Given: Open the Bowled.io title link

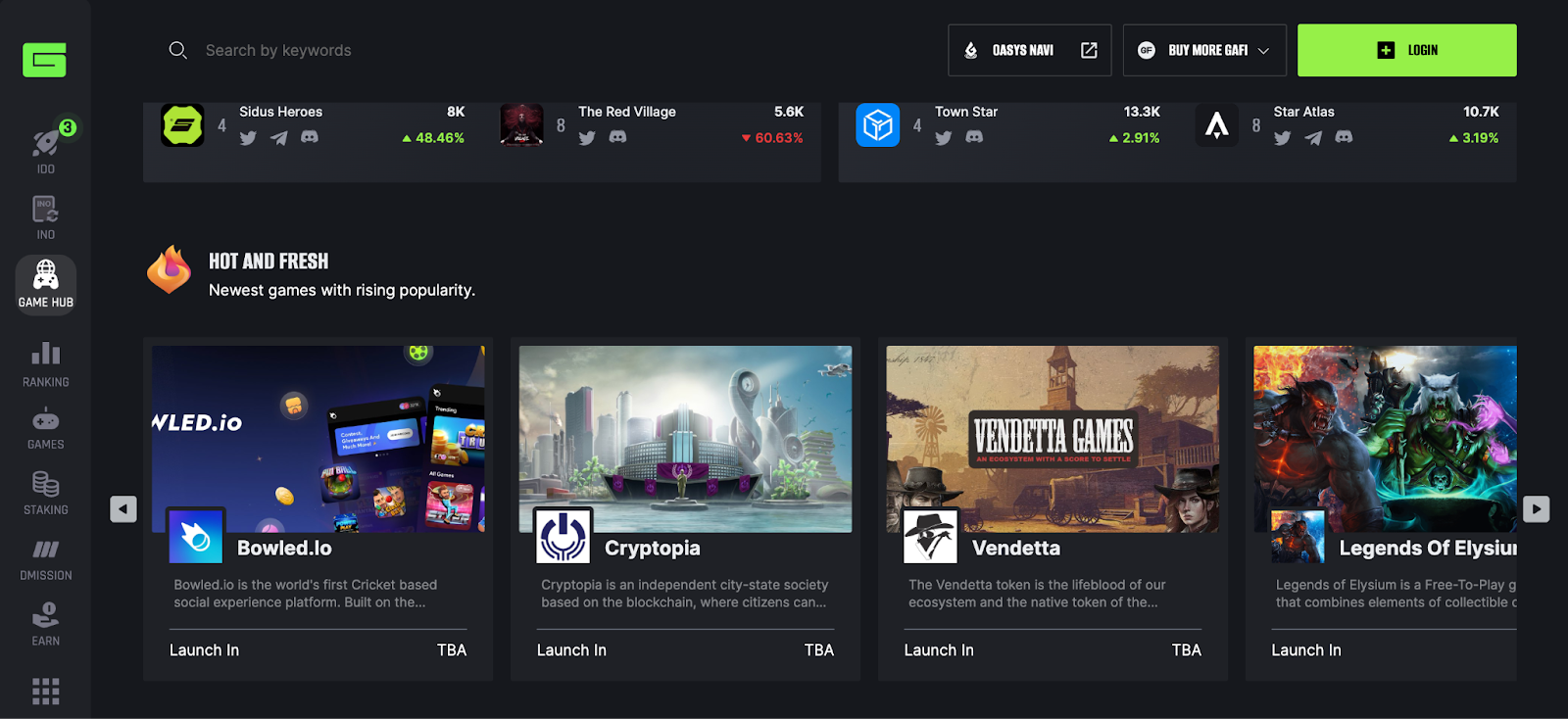Looking at the screenshot, I should coord(284,549).
